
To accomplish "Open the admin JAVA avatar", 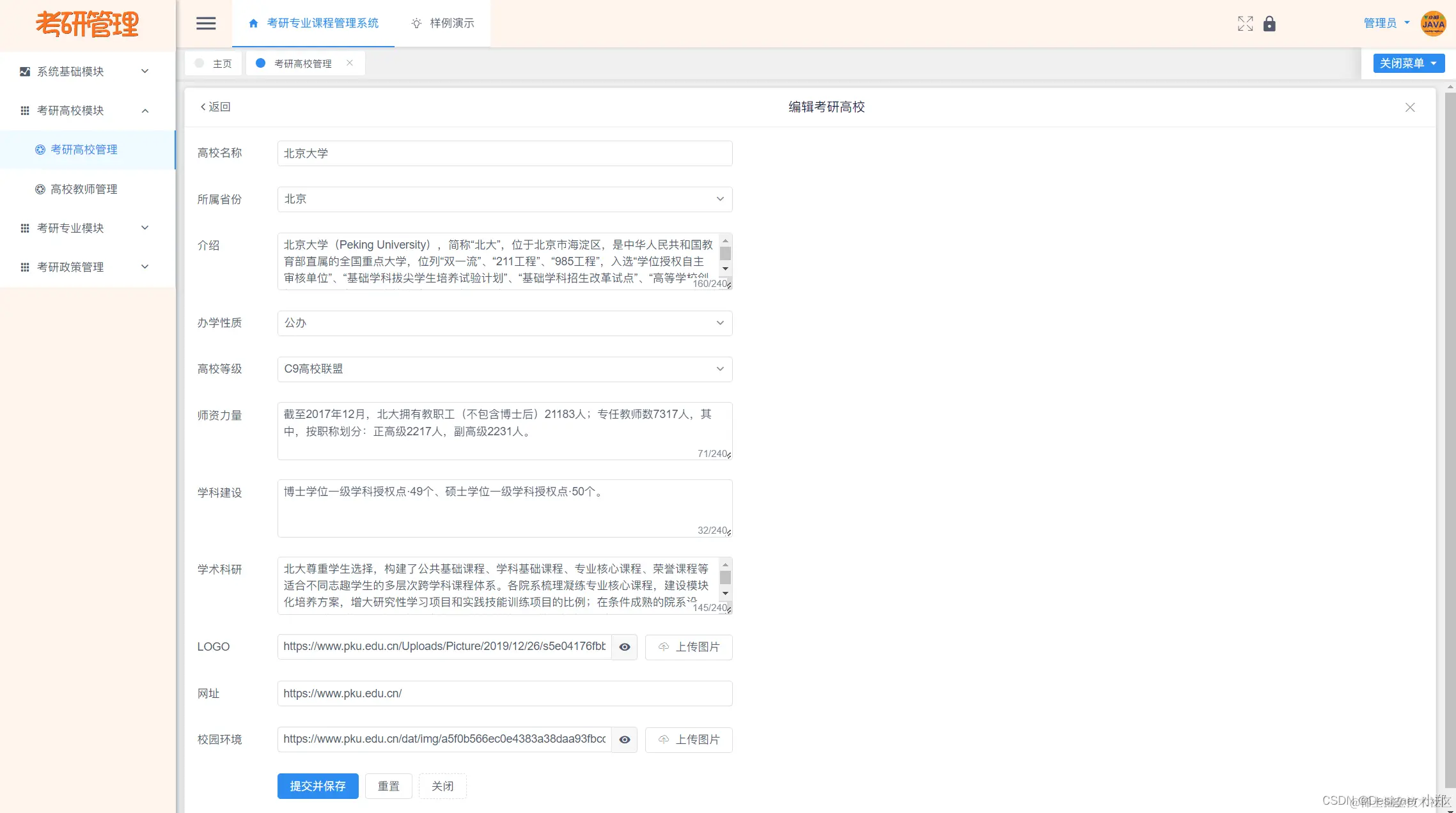I will [x=1434, y=24].
